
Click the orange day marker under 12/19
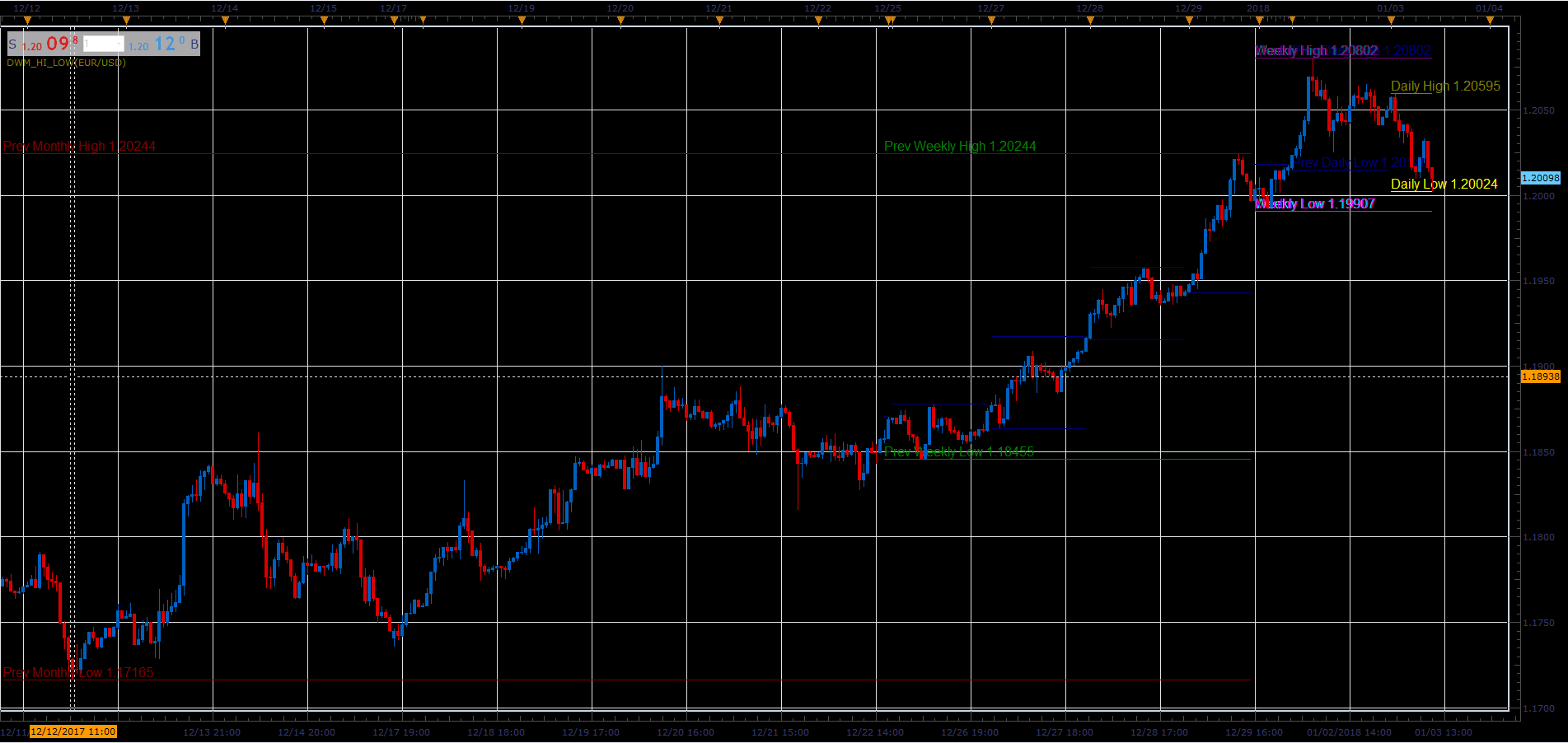[x=522, y=22]
